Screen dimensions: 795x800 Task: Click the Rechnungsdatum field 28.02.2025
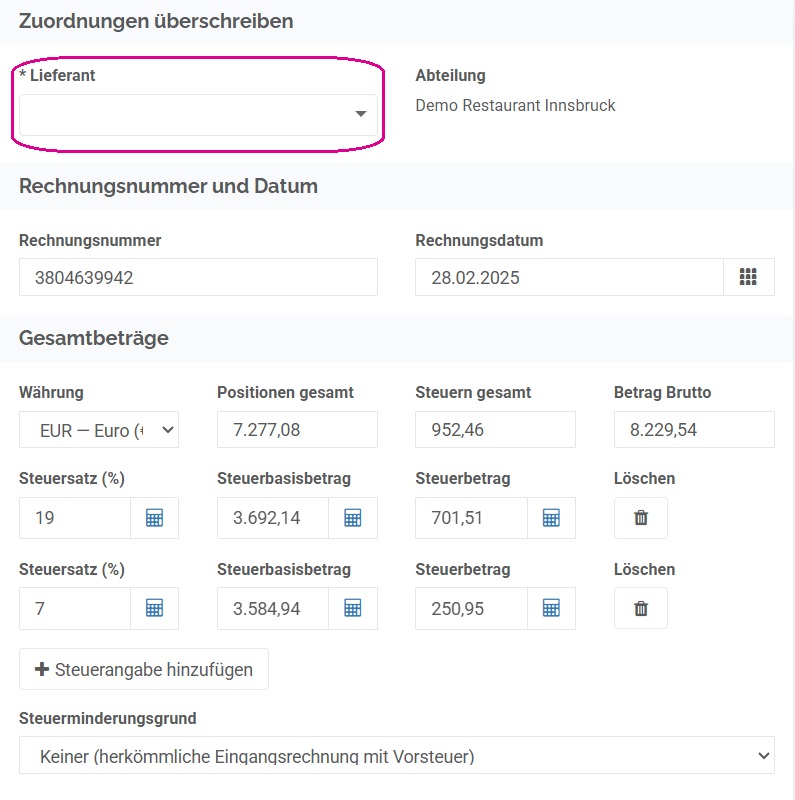(x=569, y=277)
